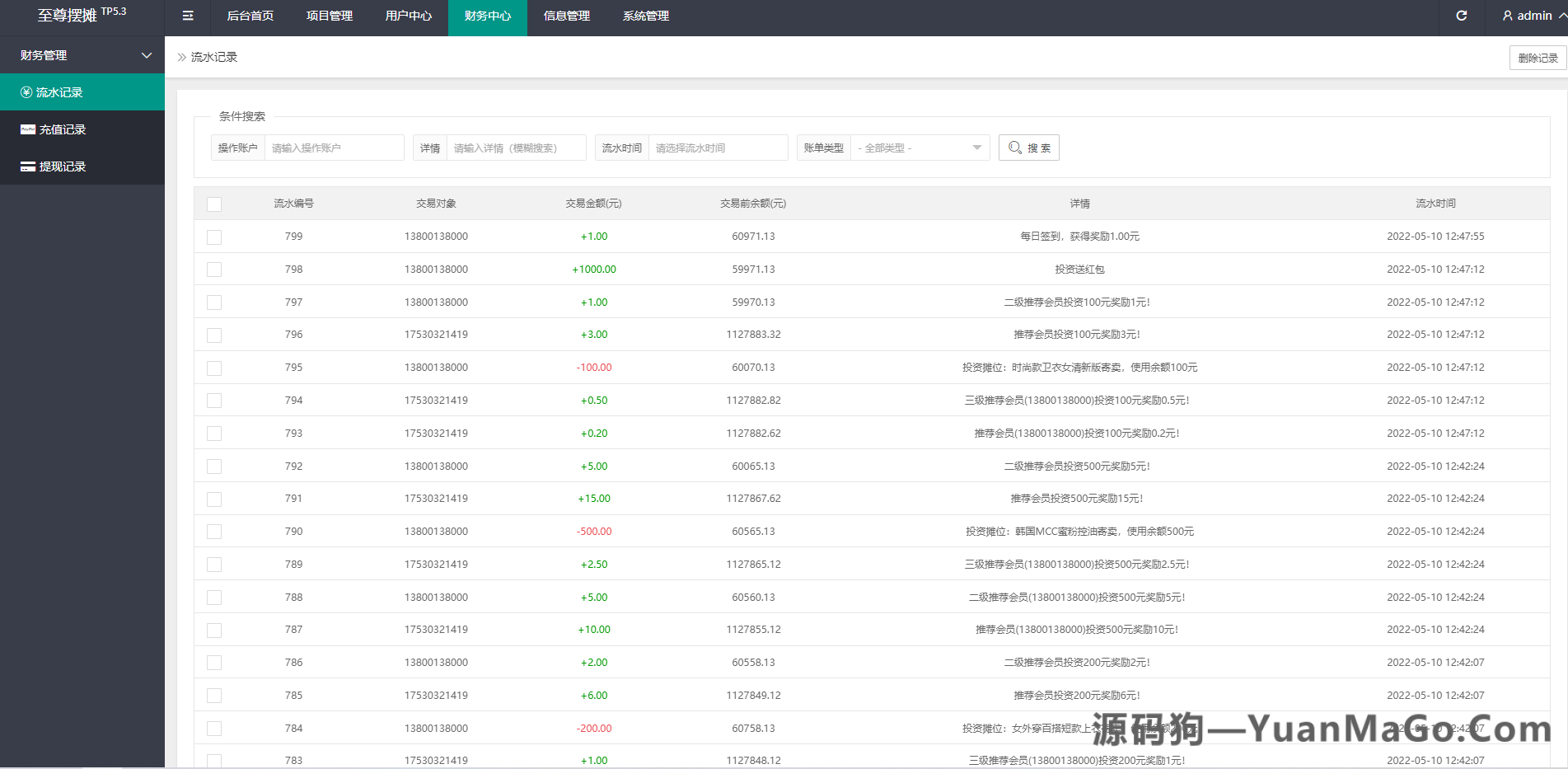Image resolution: width=1568 pixels, height=769 pixels.
Task: Click the breadcrumb double-arrow icon
Action: (x=182, y=57)
